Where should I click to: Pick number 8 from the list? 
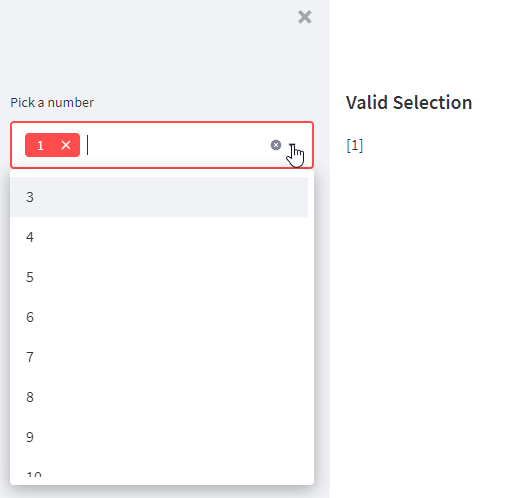[159, 397]
